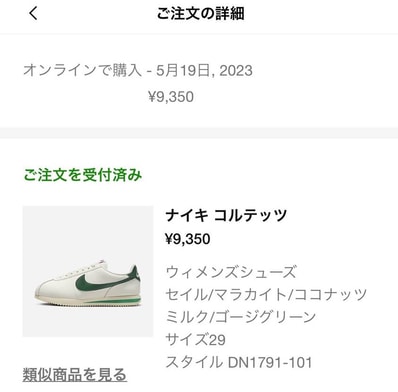
Task: Tap the ご注文を受付済み order status label
Action: tap(83, 175)
